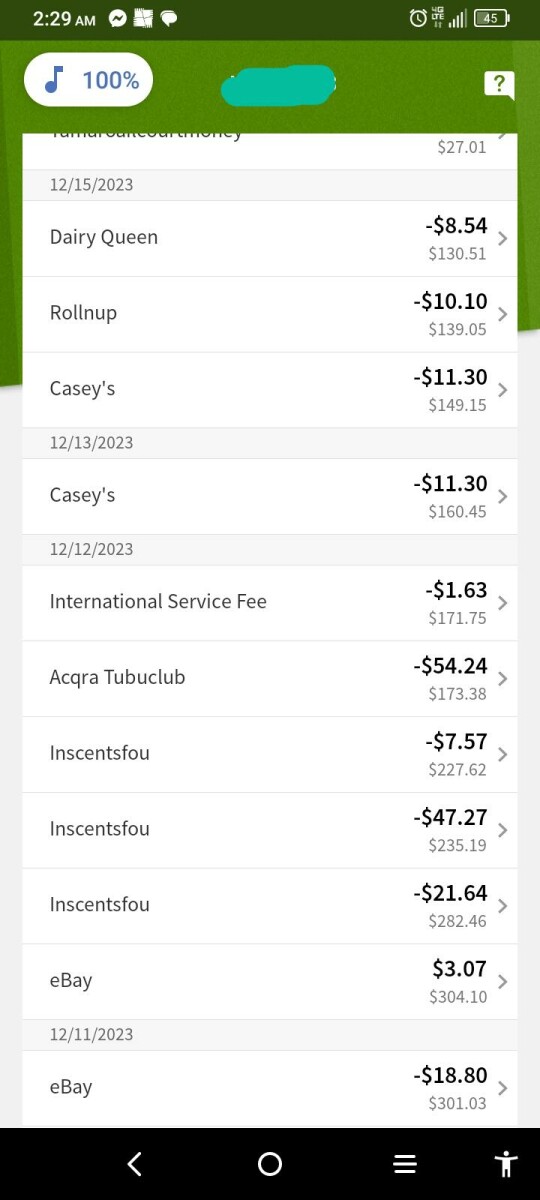Tap the Android back navigation arrow
Screen dimensions: 540x1200
coord(135,1163)
